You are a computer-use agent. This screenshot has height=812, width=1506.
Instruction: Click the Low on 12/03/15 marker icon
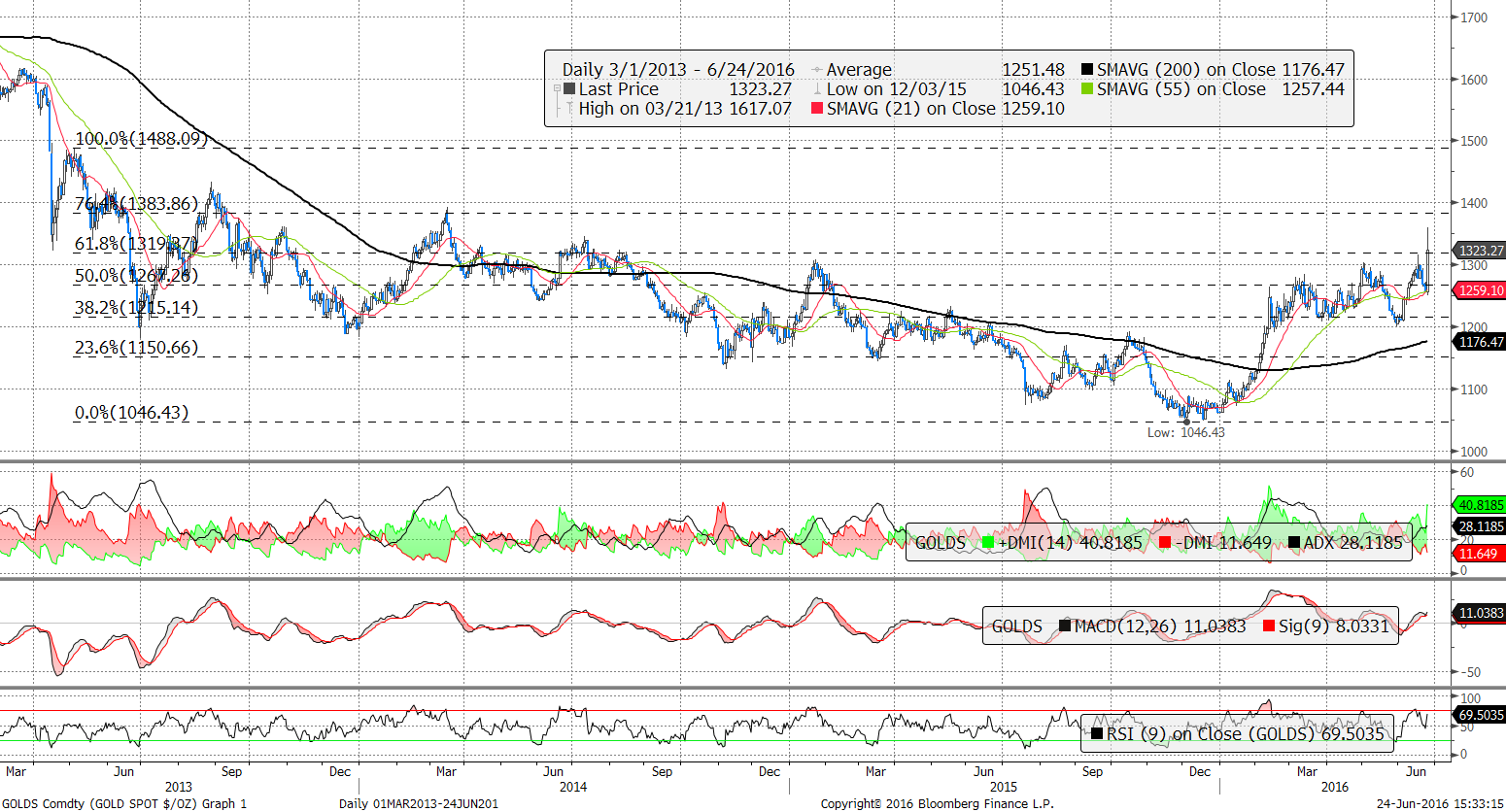click(817, 89)
